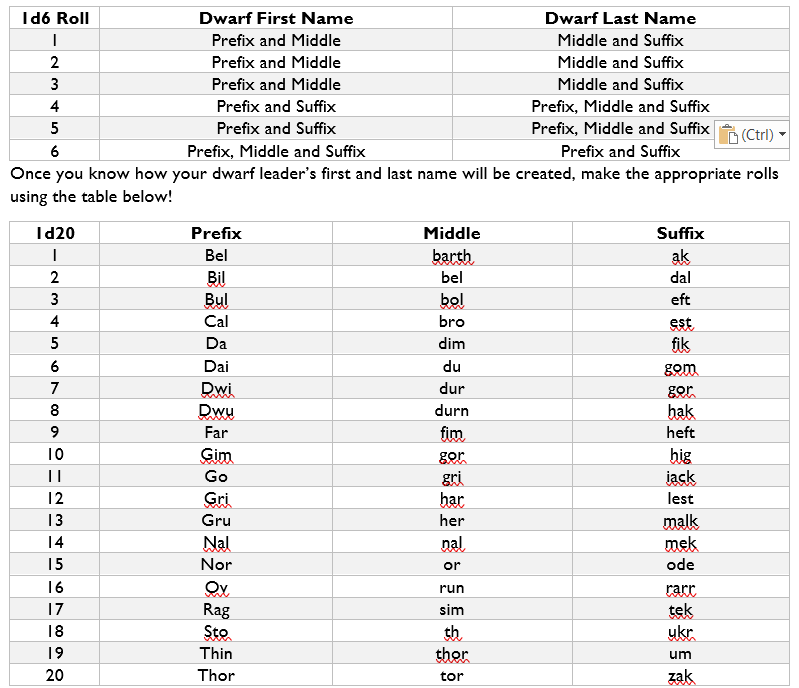This screenshot has width=799, height=688.
Task: Click the prefix 'Rag' cell
Action: [x=216, y=609]
